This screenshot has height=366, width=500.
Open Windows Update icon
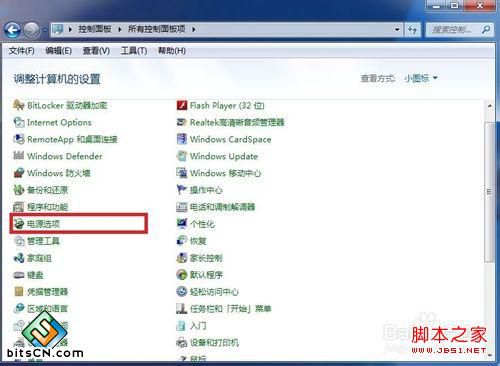[182, 156]
